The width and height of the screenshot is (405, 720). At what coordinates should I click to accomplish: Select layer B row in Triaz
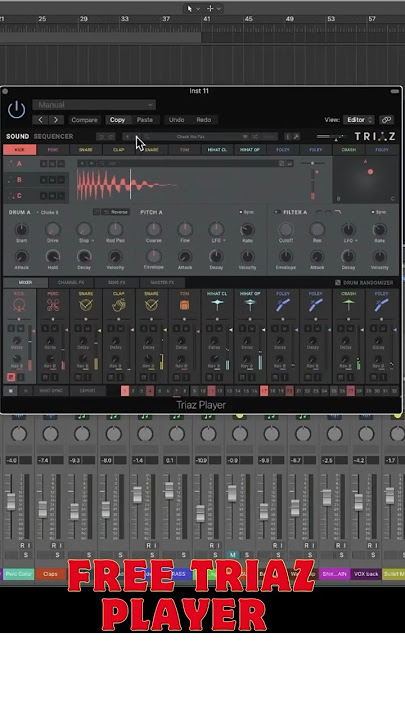[x=36, y=180]
